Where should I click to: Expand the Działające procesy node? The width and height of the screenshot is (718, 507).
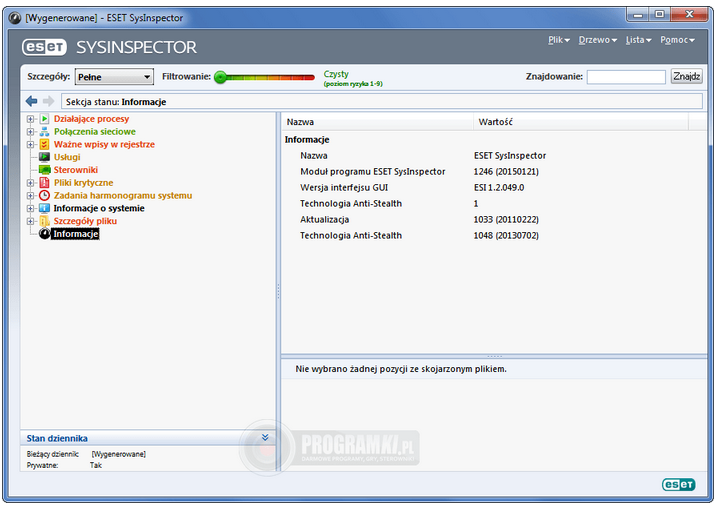(30, 119)
